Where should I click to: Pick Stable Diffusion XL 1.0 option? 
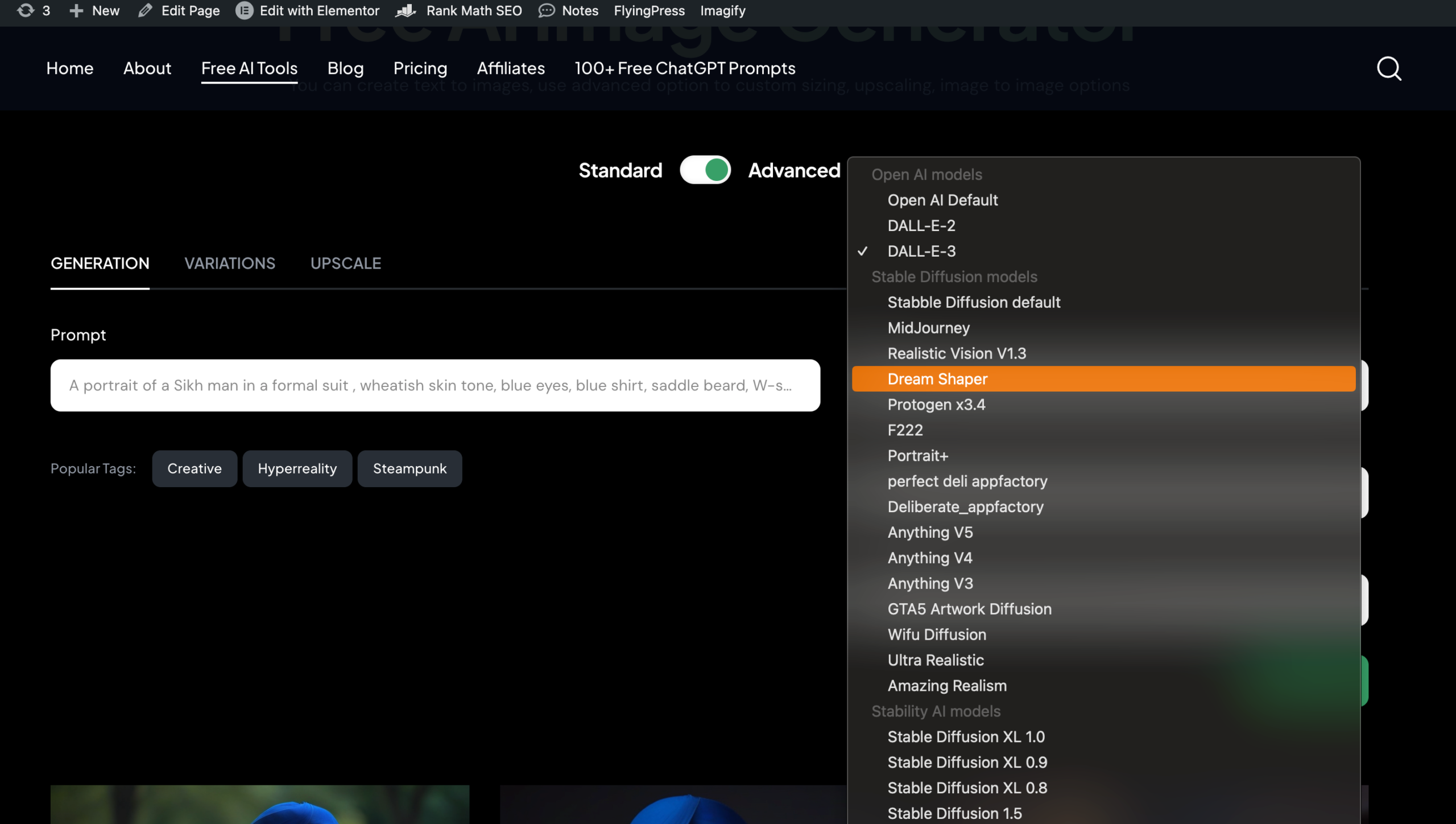(x=966, y=737)
